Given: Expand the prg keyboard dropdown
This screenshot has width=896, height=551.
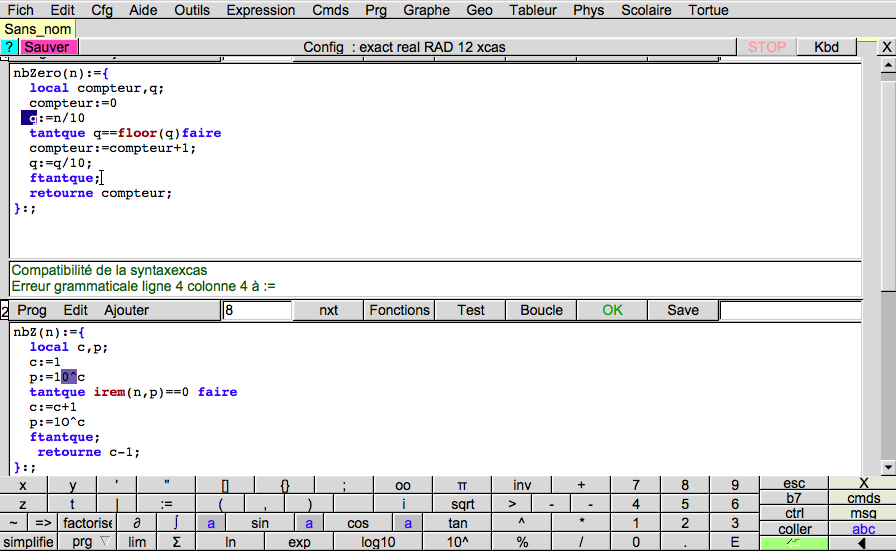Looking at the screenshot, I should pyautogui.click(x=87, y=542).
